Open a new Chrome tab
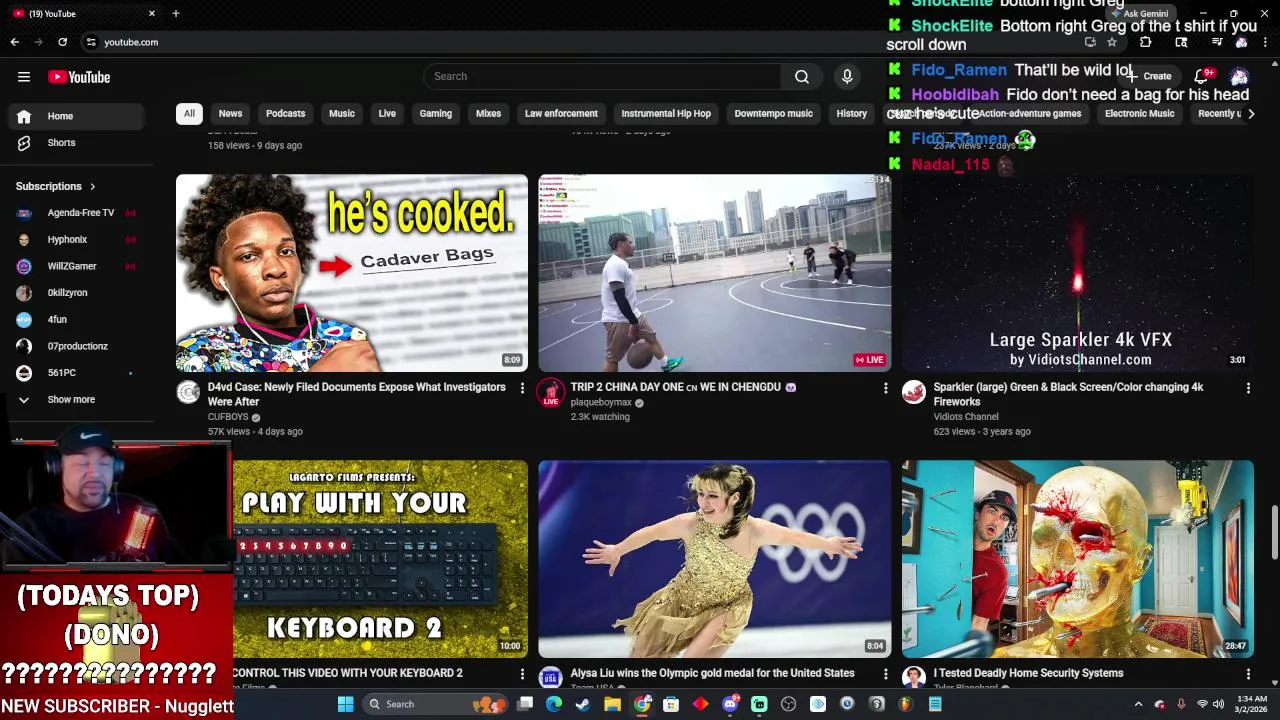The image size is (1280, 720). pyautogui.click(x=175, y=13)
